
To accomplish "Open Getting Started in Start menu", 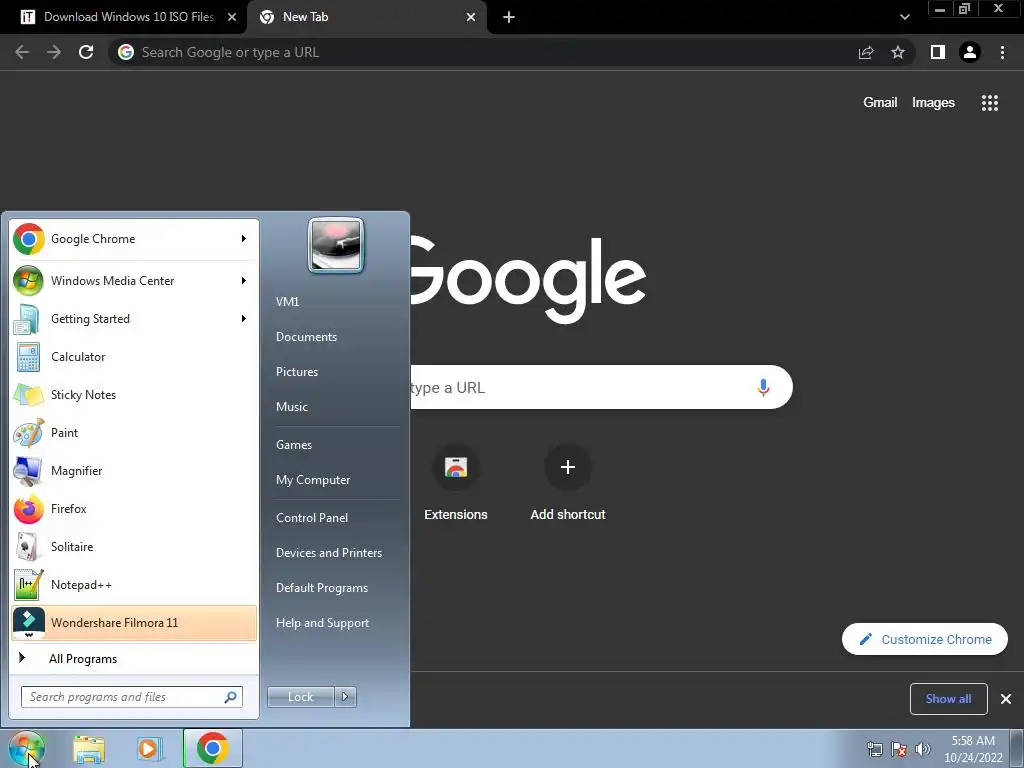I will (x=134, y=319).
